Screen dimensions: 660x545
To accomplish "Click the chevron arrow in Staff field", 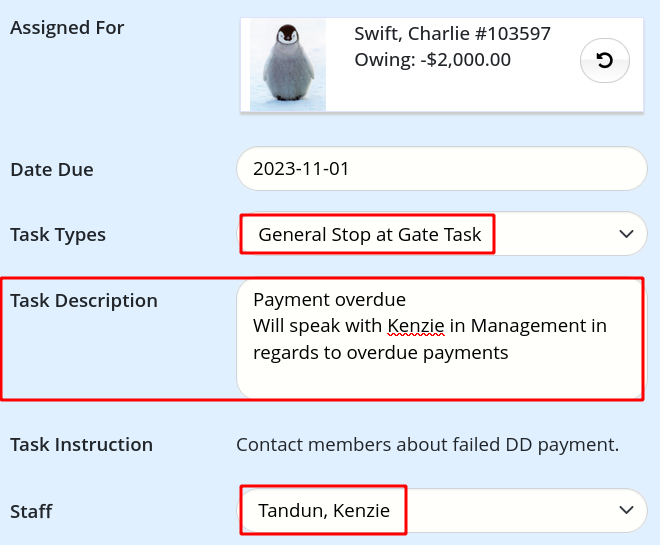I will coord(626,510).
